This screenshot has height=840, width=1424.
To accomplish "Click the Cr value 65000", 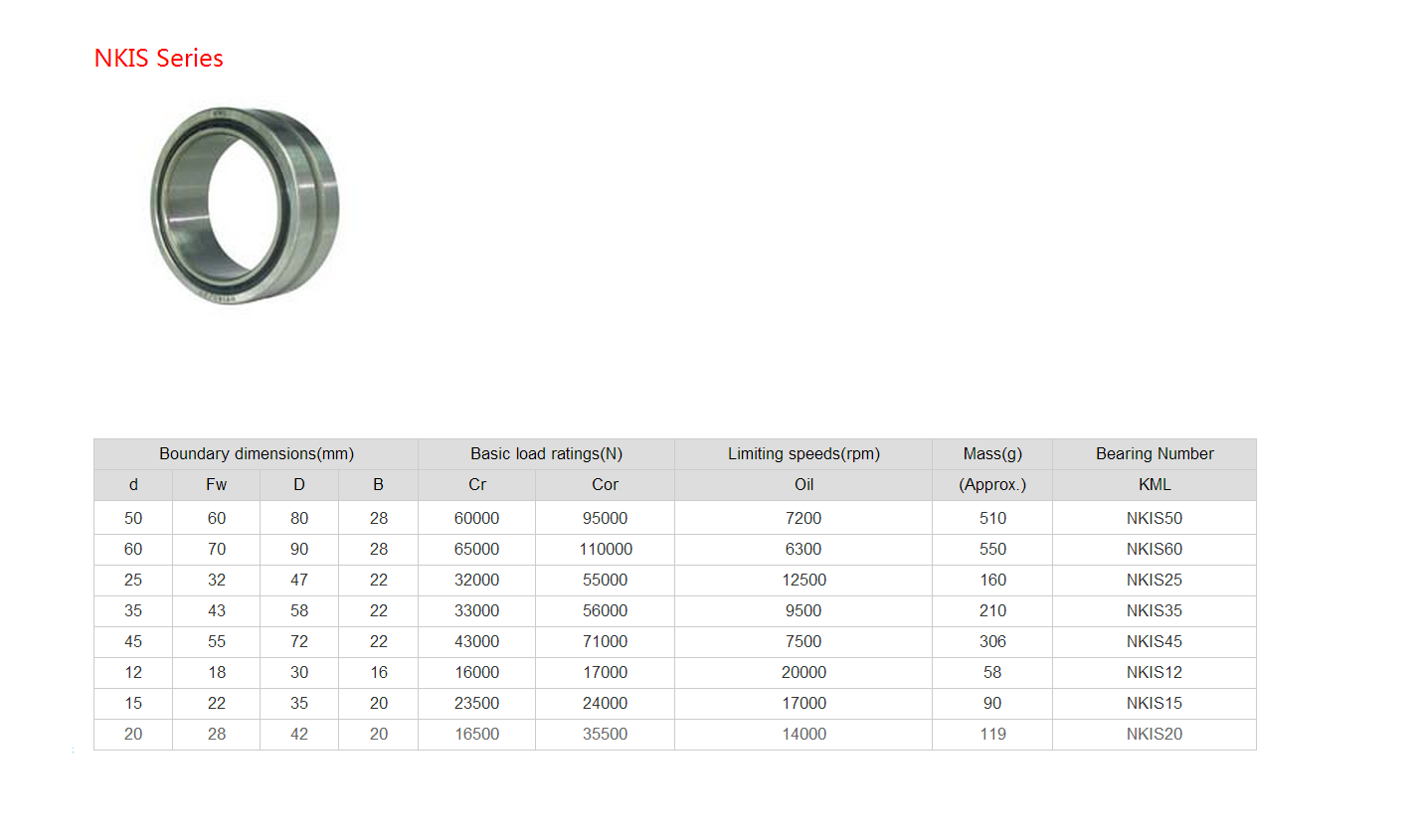I will [x=477, y=550].
